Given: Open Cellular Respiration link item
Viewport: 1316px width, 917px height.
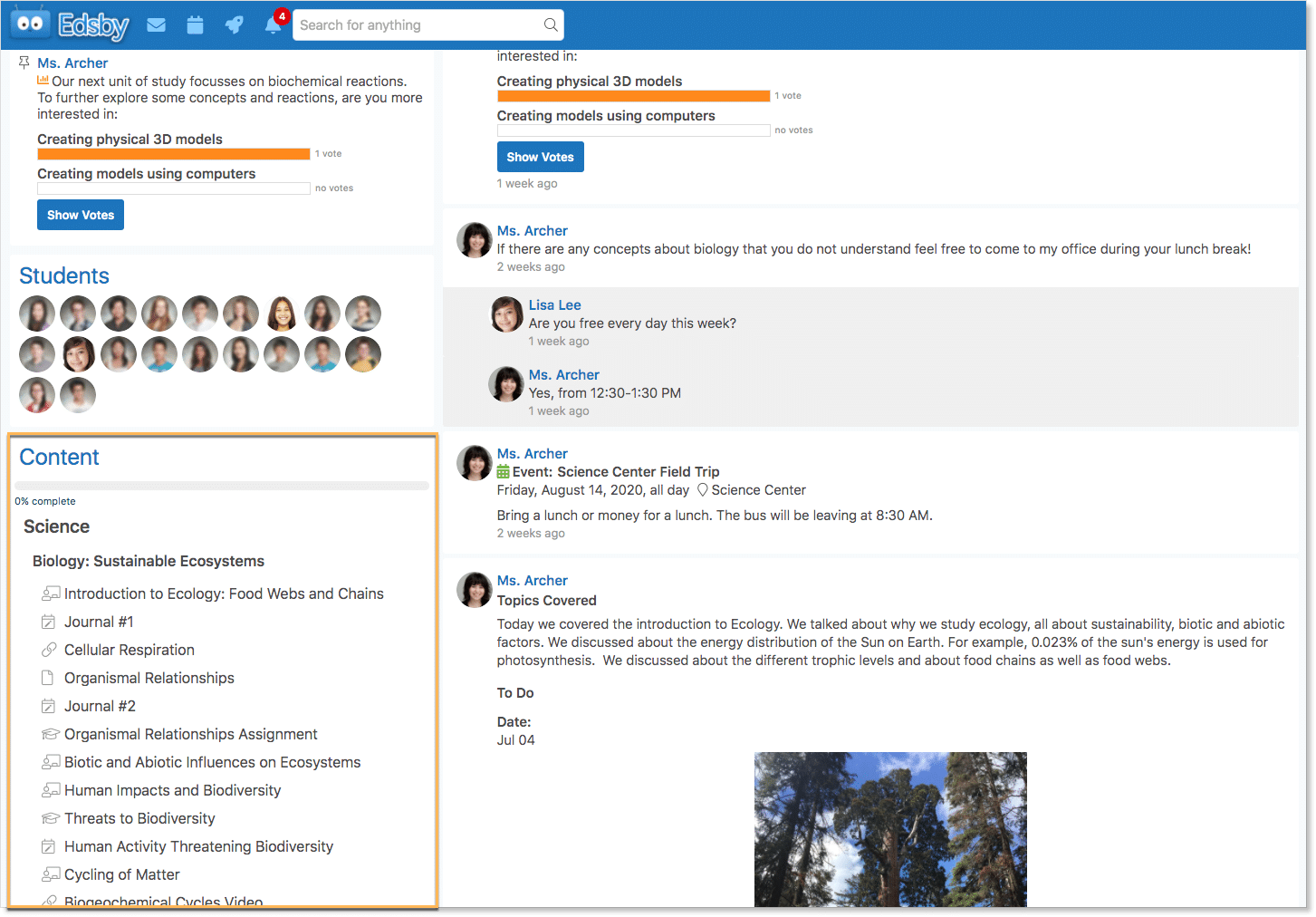Looking at the screenshot, I should click(x=129, y=650).
